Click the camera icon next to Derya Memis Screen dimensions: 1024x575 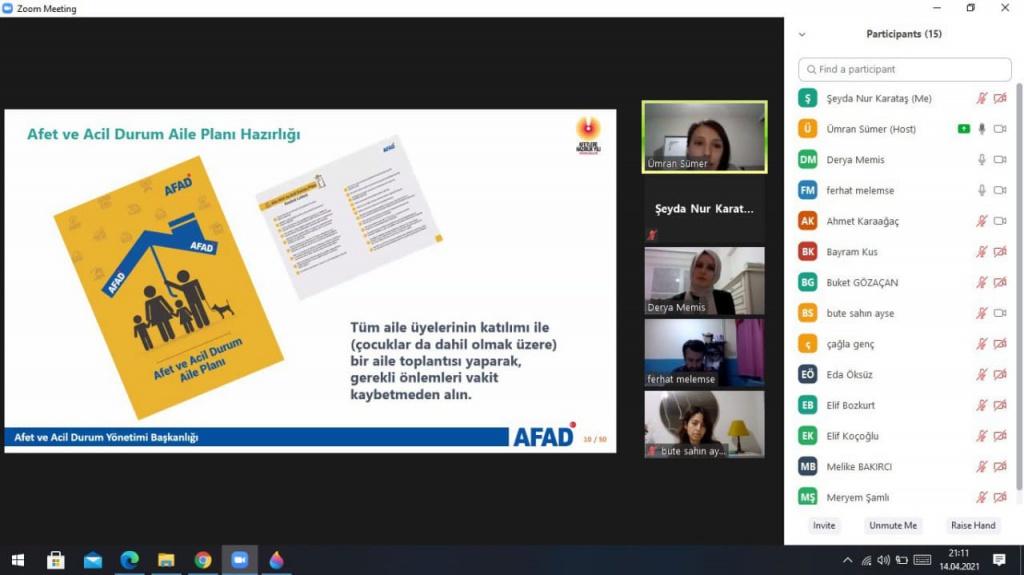[x=1000, y=160]
